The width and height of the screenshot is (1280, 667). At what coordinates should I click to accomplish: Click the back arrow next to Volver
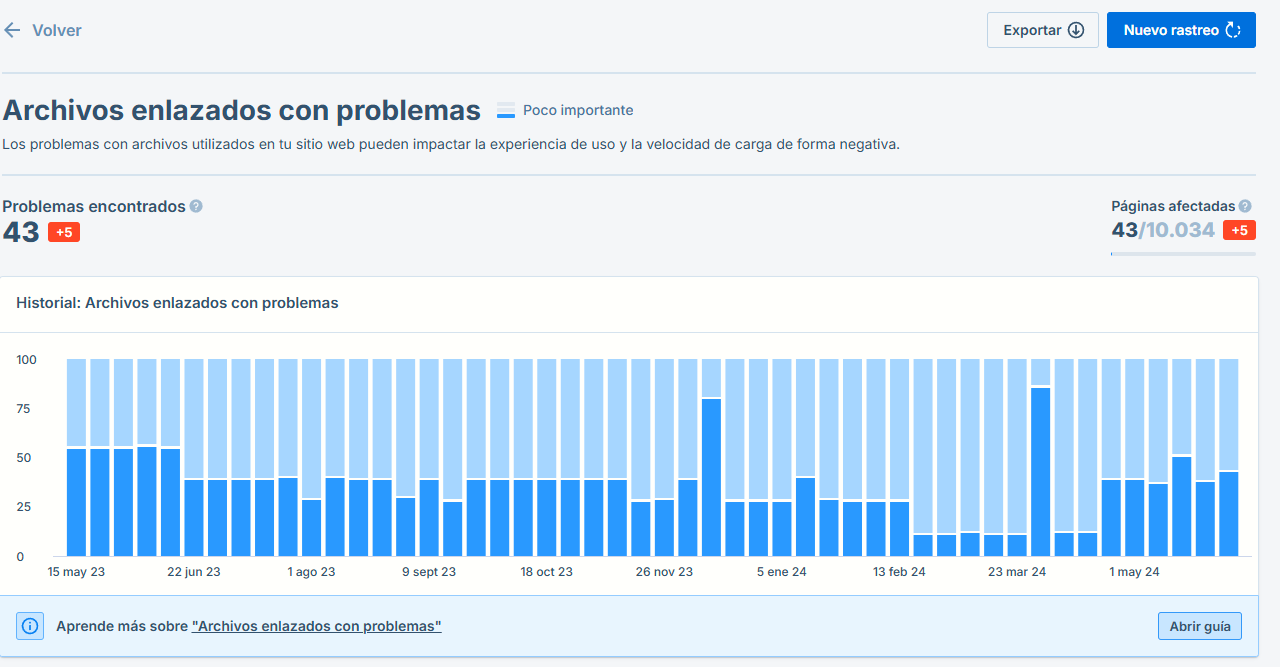click(x=12, y=30)
